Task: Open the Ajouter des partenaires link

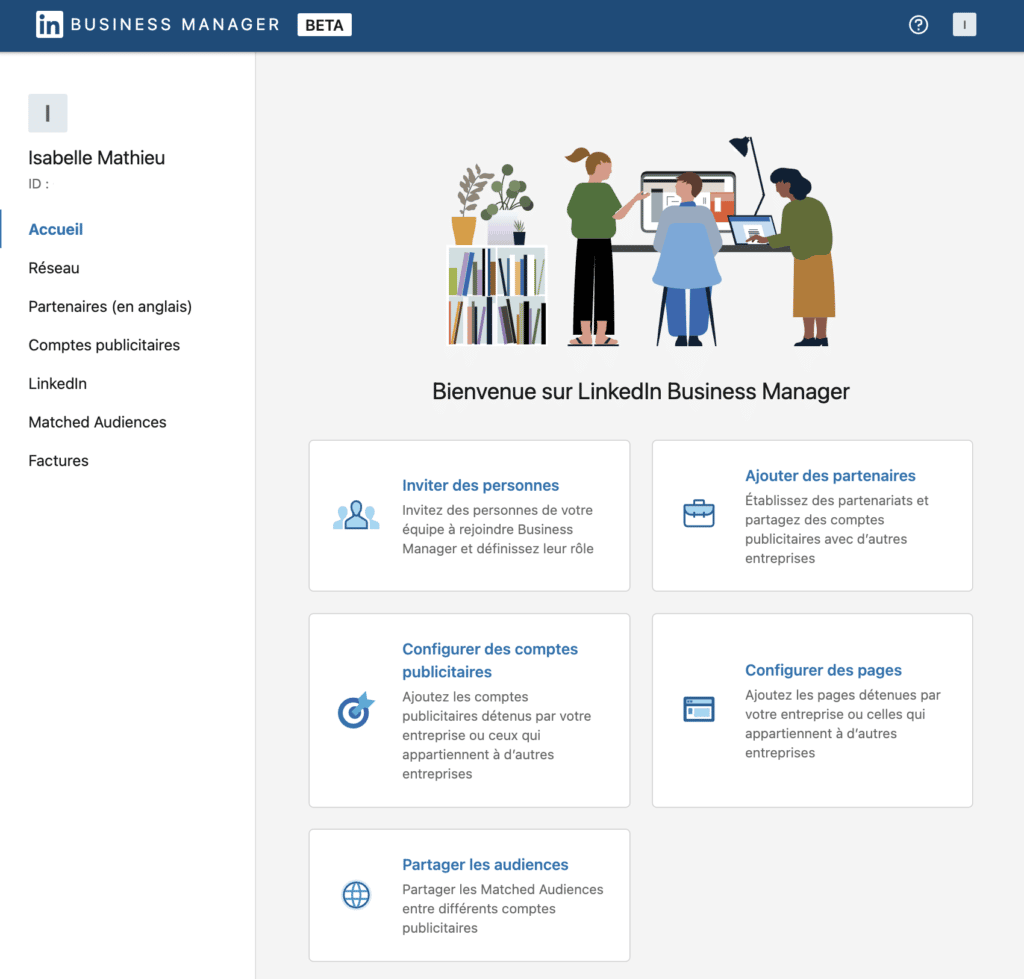Action: coord(830,476)
